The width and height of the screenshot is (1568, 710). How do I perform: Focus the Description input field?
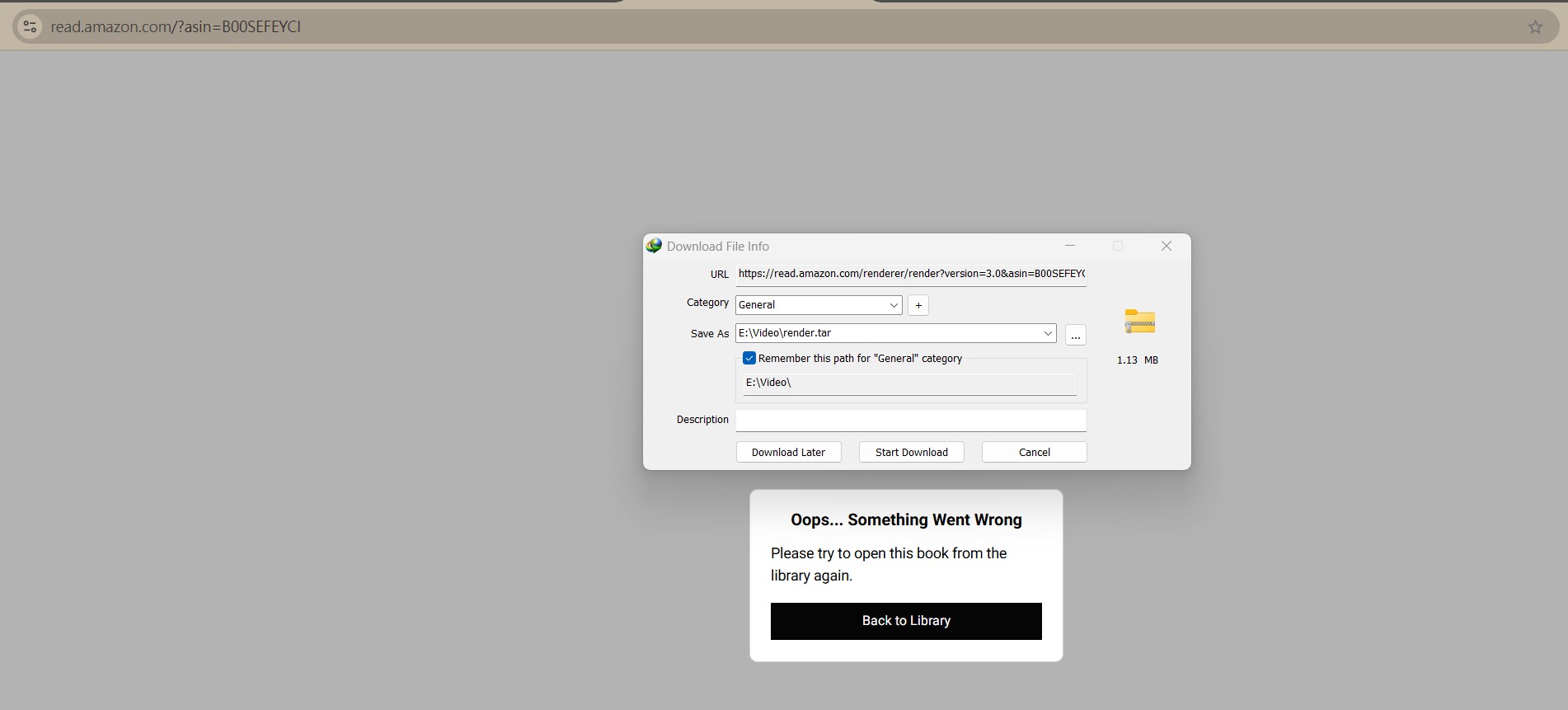(x=910, y=421)
